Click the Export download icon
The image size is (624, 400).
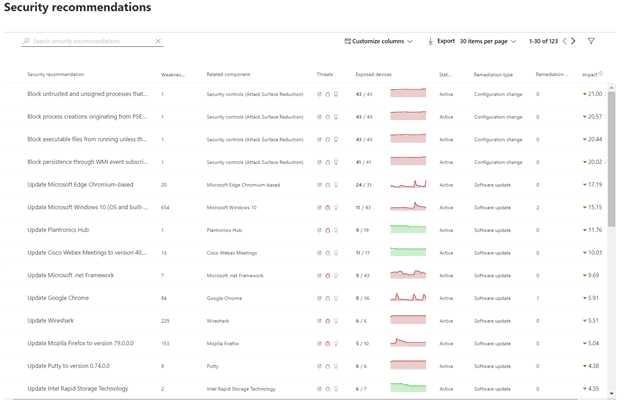430,41
